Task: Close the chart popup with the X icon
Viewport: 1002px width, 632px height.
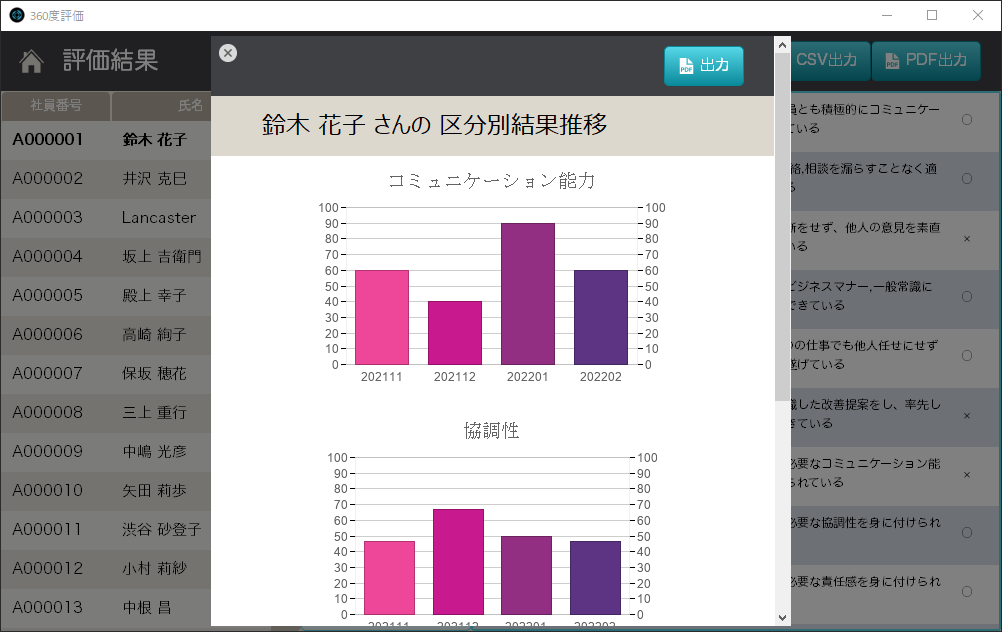Action: [227, 53]
